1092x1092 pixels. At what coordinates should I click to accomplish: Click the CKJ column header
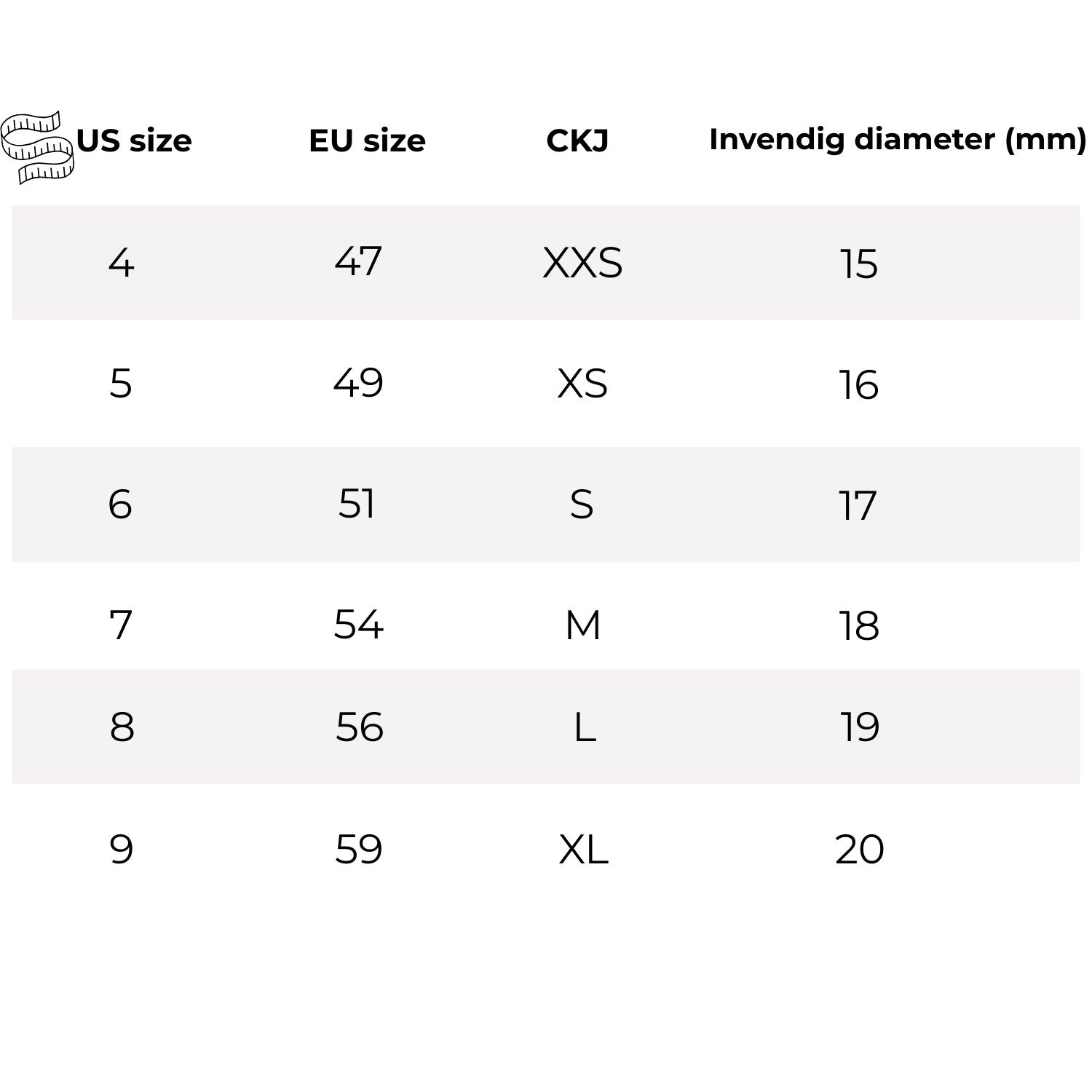[577, 141]
